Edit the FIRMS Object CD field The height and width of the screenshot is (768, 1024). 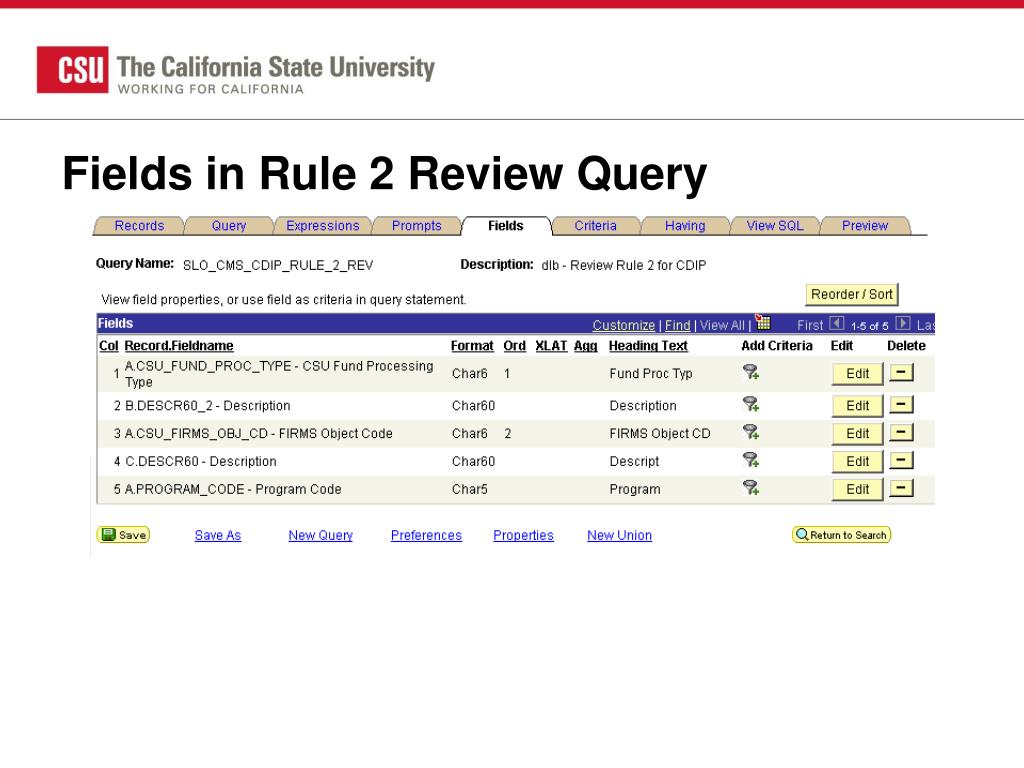(857, 434)
